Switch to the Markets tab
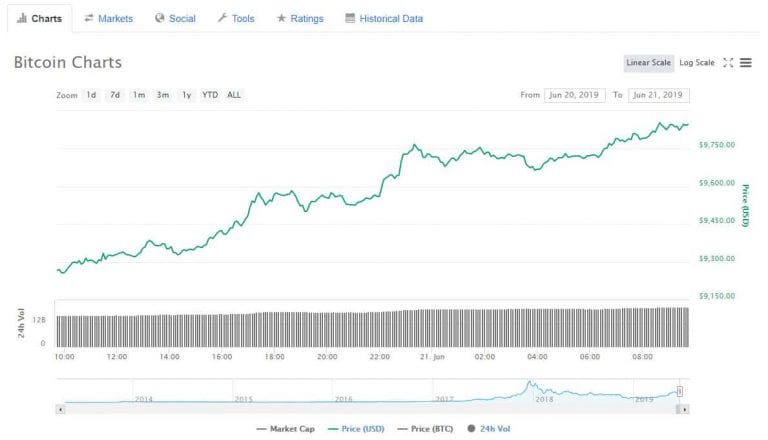The height and width of the screenshot is (440, 768). (x=108, y=19)
